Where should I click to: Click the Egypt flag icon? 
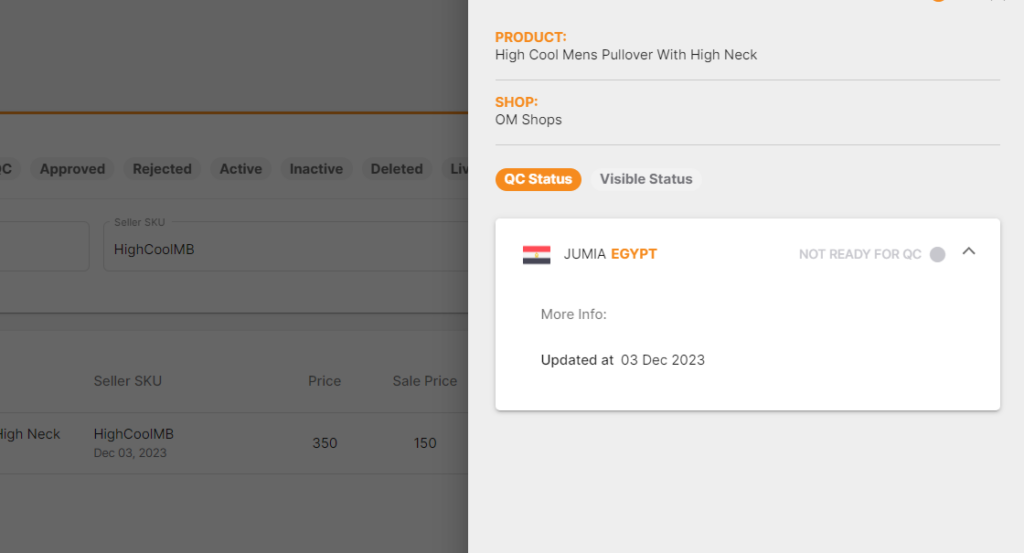point(536,255)
